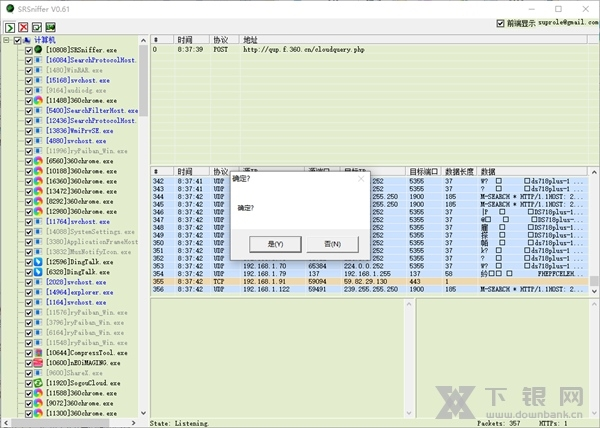This screenshot has width=600, height=428.
Task: Uncheck the [15168]svchost.exe process checkbox
Action: (29, 80)
